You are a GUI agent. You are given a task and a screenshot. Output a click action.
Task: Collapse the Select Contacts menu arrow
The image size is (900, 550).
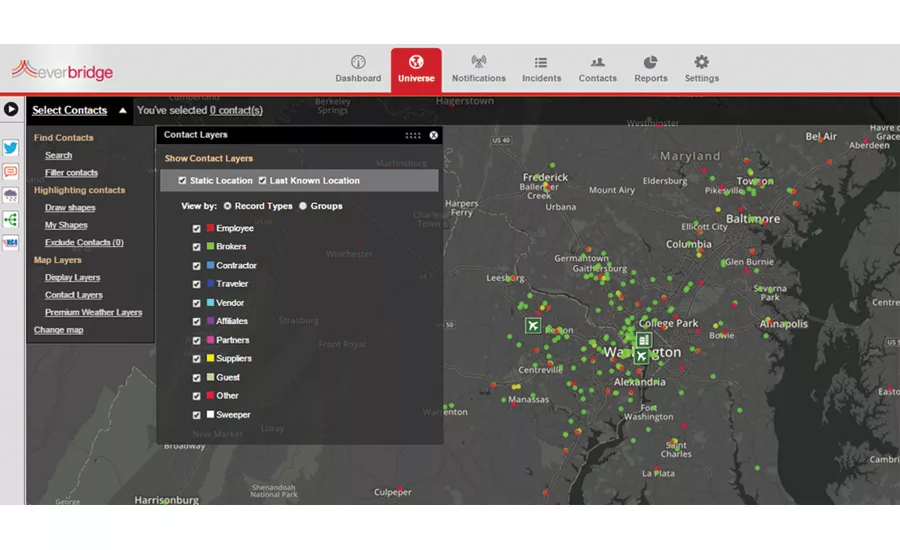(x=122, y=111)
